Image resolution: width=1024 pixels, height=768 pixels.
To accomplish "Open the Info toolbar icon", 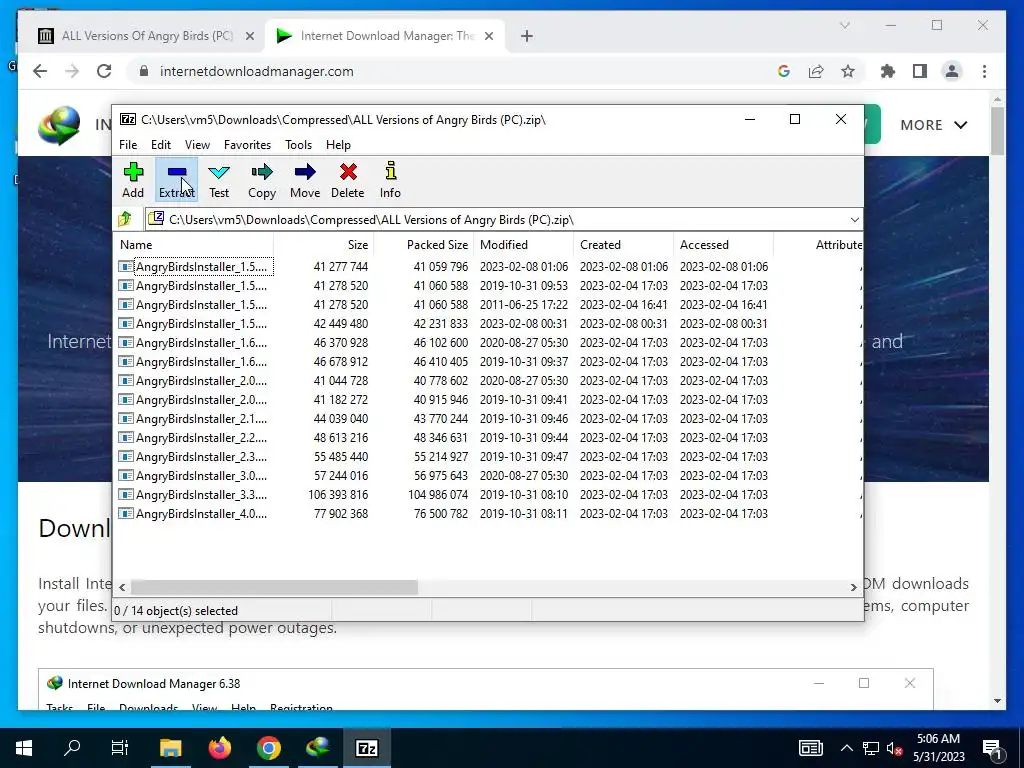I will 391,180.
